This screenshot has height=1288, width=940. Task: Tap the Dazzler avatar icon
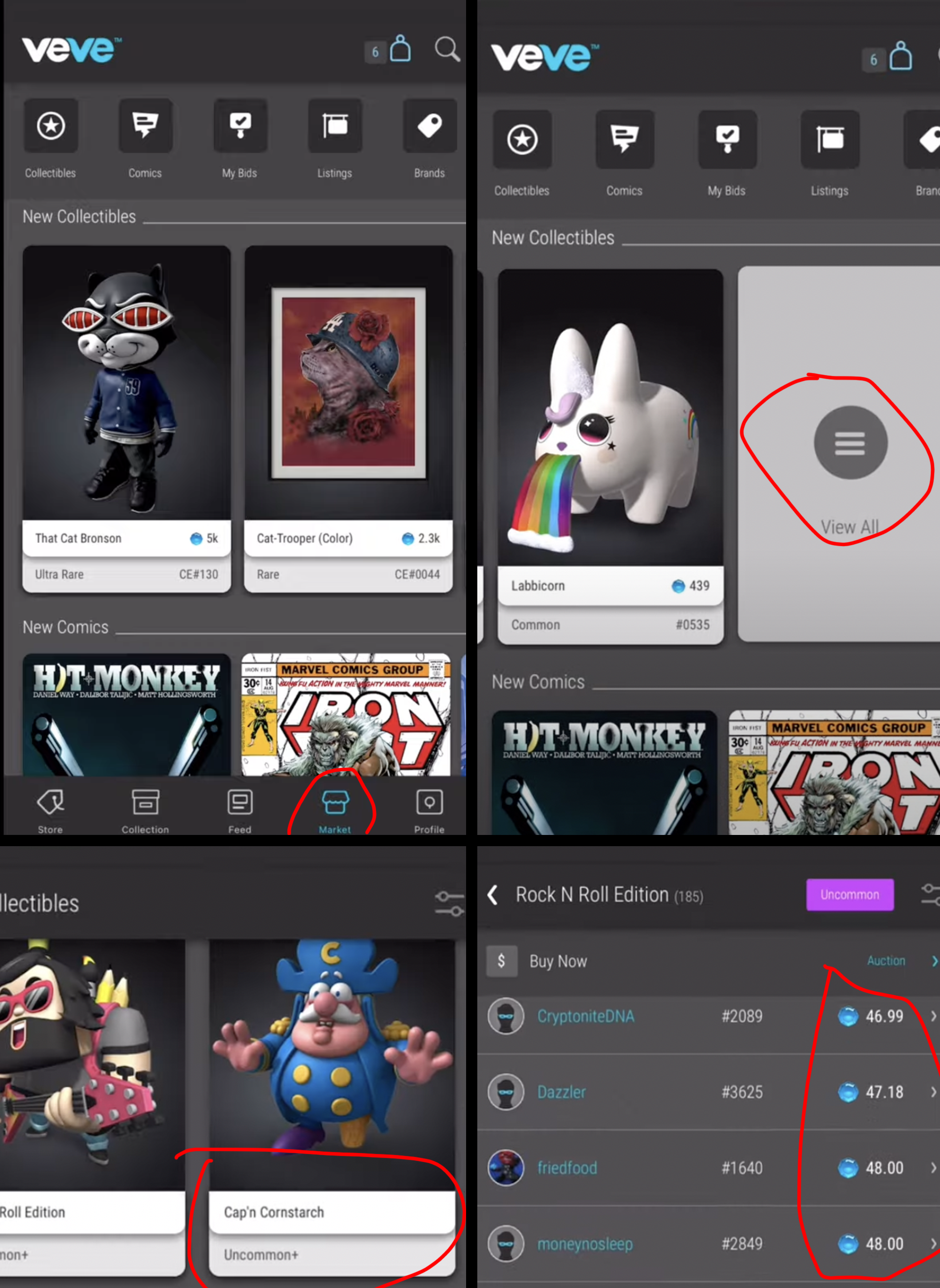point(506,1092)
